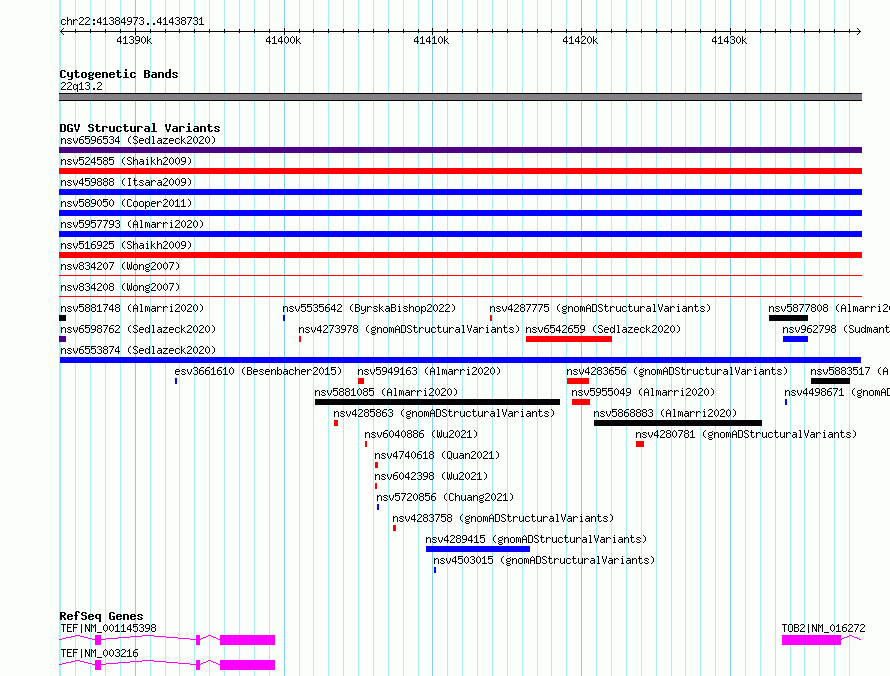Click nsv4287775 gnomAD variant label
This screenshot has width=890, height=676.
[x=600, y=308]
